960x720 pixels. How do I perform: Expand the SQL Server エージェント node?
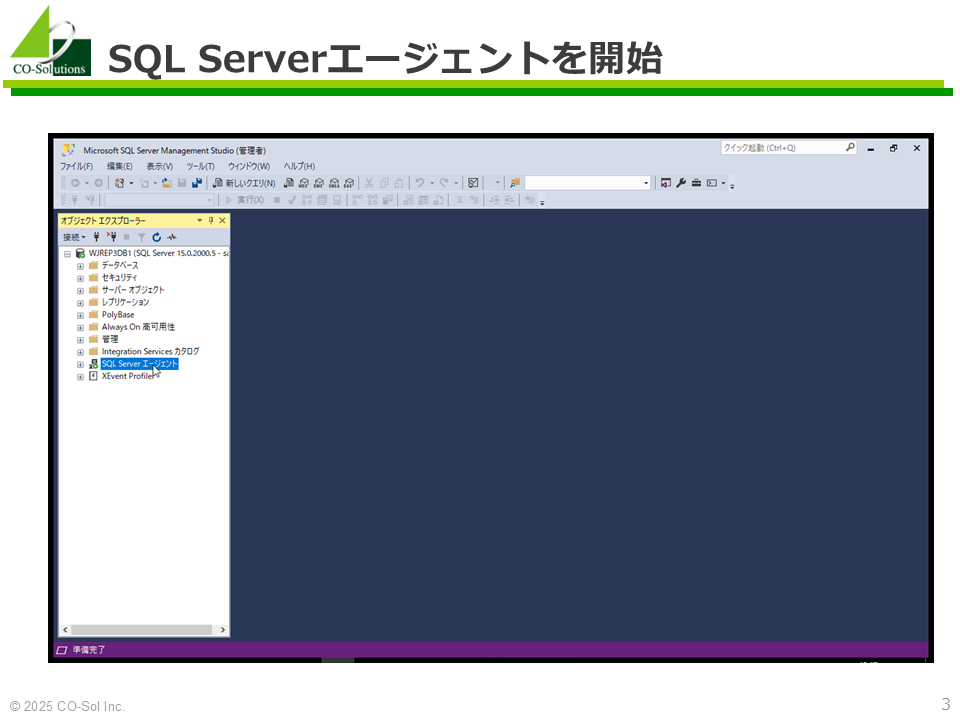click(80, 365)
